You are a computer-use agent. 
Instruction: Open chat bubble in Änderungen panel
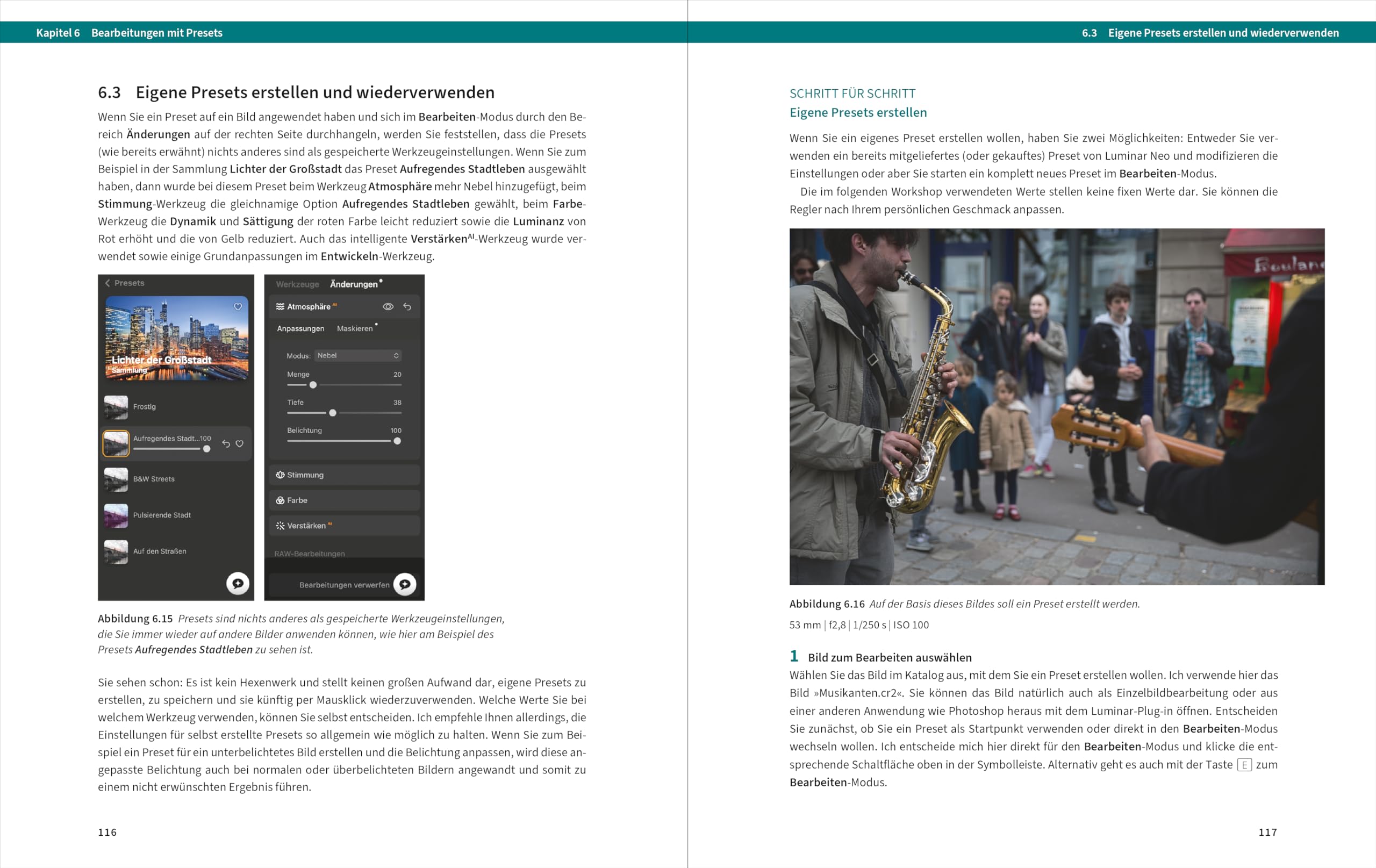pyautogui.click(x=405, y=584)
